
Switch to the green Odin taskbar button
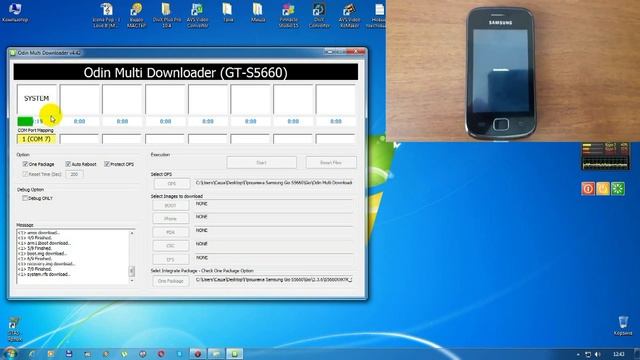[x=235, y=354]
